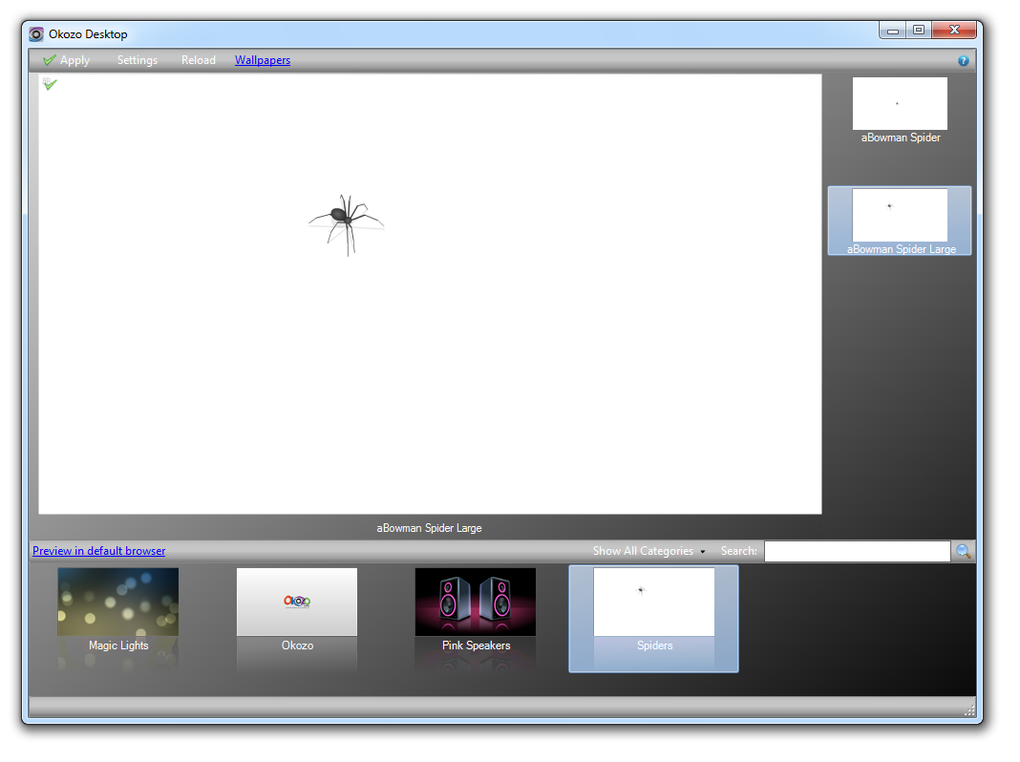This screenshot has width=1020, height=762.
Task: Click the Apply button with green checkmark
Action: click(x=67, y=61)
